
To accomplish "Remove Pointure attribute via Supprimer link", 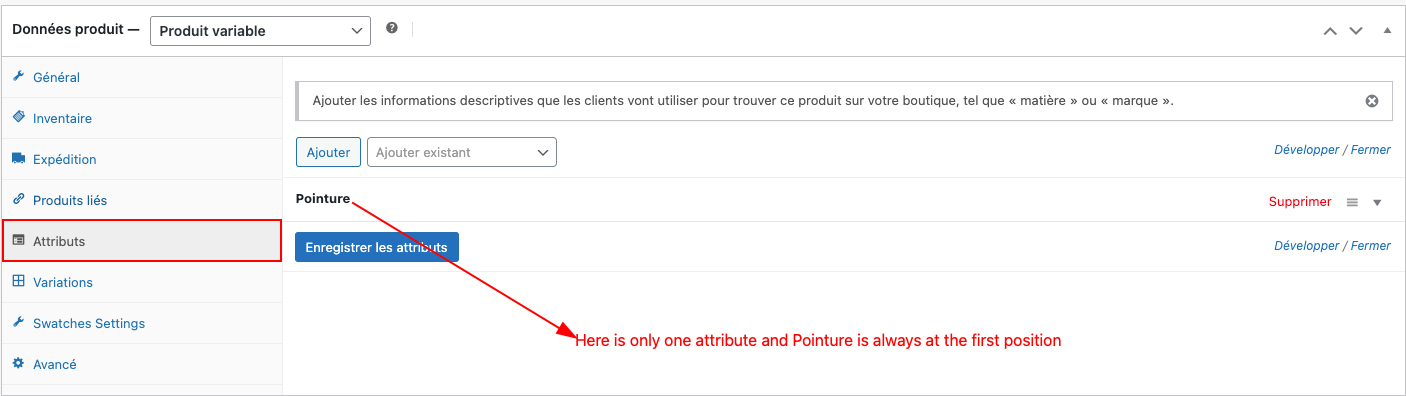I will (1300, 202).
